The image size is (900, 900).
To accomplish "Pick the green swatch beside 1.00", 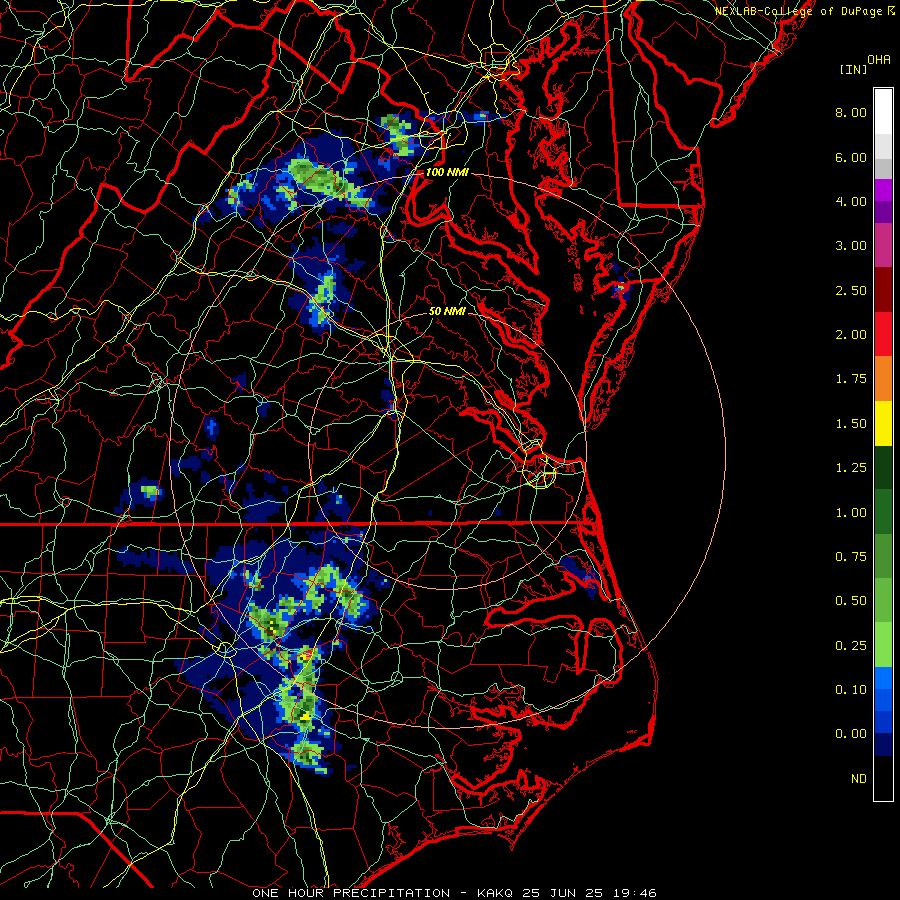I will pos(883,512).
